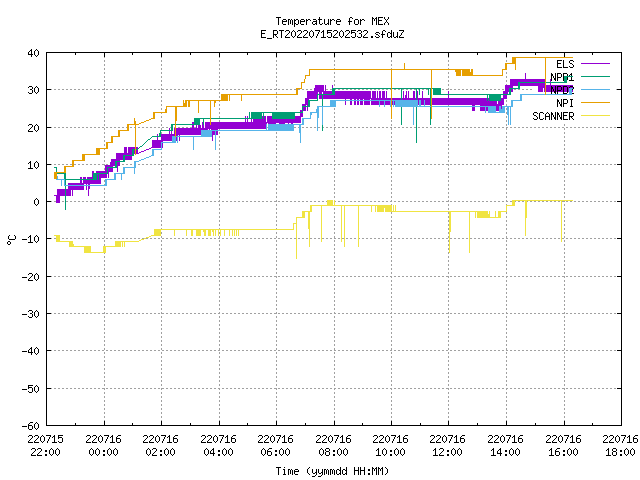
Task: Click the SCANNER legend label
Action: pyautogui.click(x=553, y=116)
